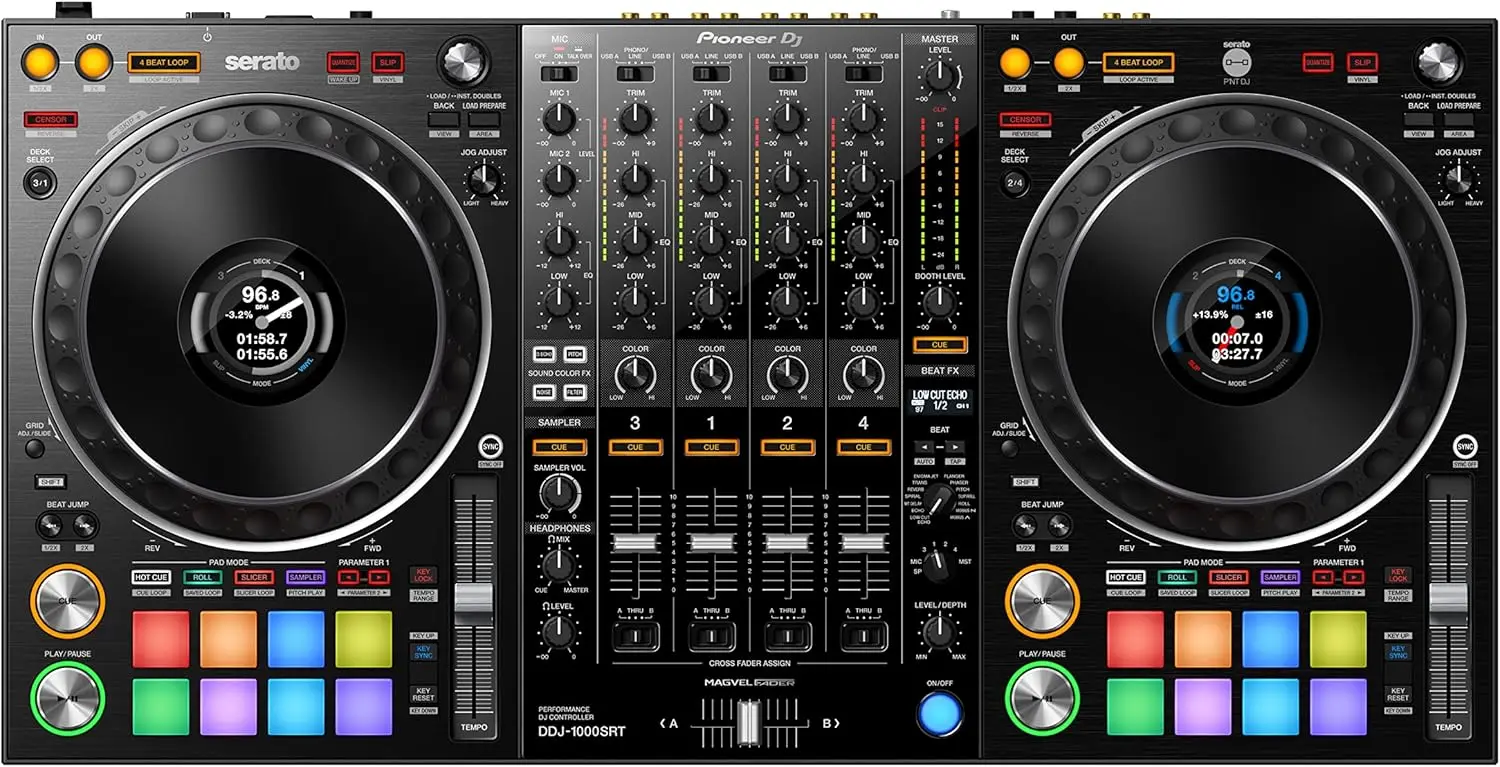1500x767 pixels.
Task: Hit Play/Pause on the left deck
Action: click(x=66, y=699)
